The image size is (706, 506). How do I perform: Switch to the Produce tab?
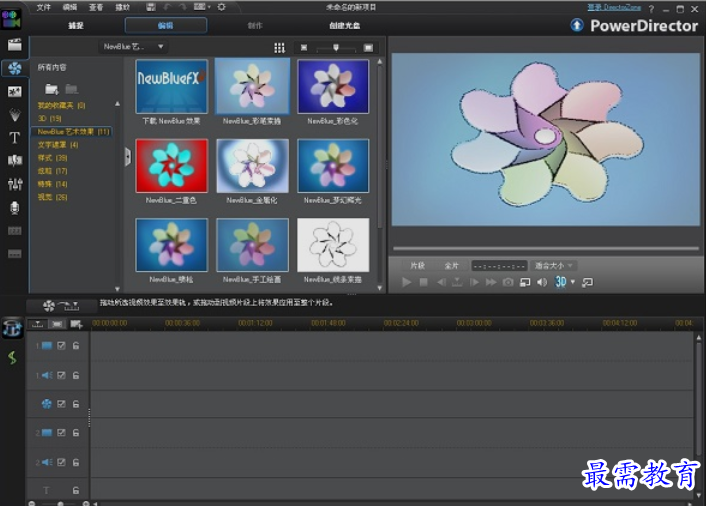coord(255,26)
